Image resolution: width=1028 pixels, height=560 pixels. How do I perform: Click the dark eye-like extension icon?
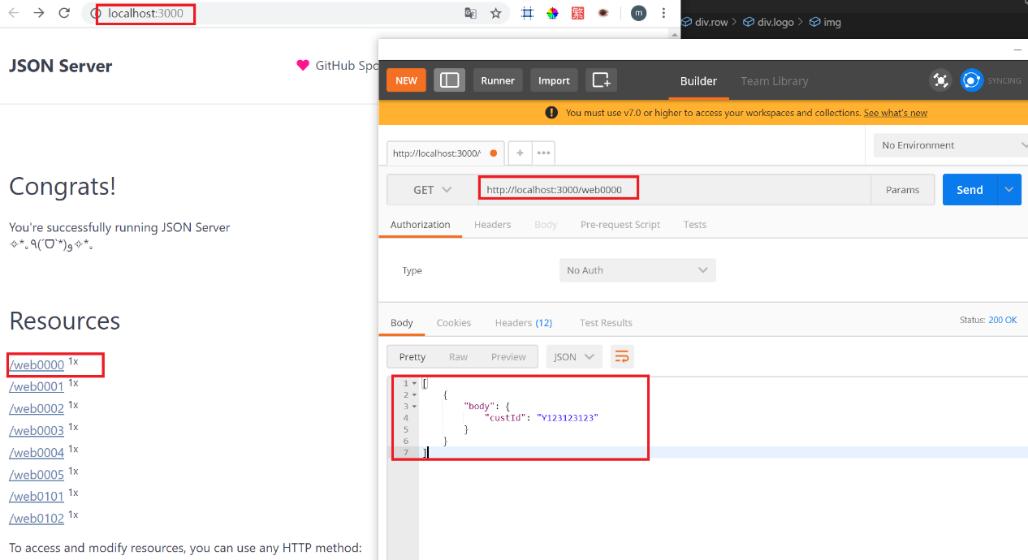[x=603, y=13]
